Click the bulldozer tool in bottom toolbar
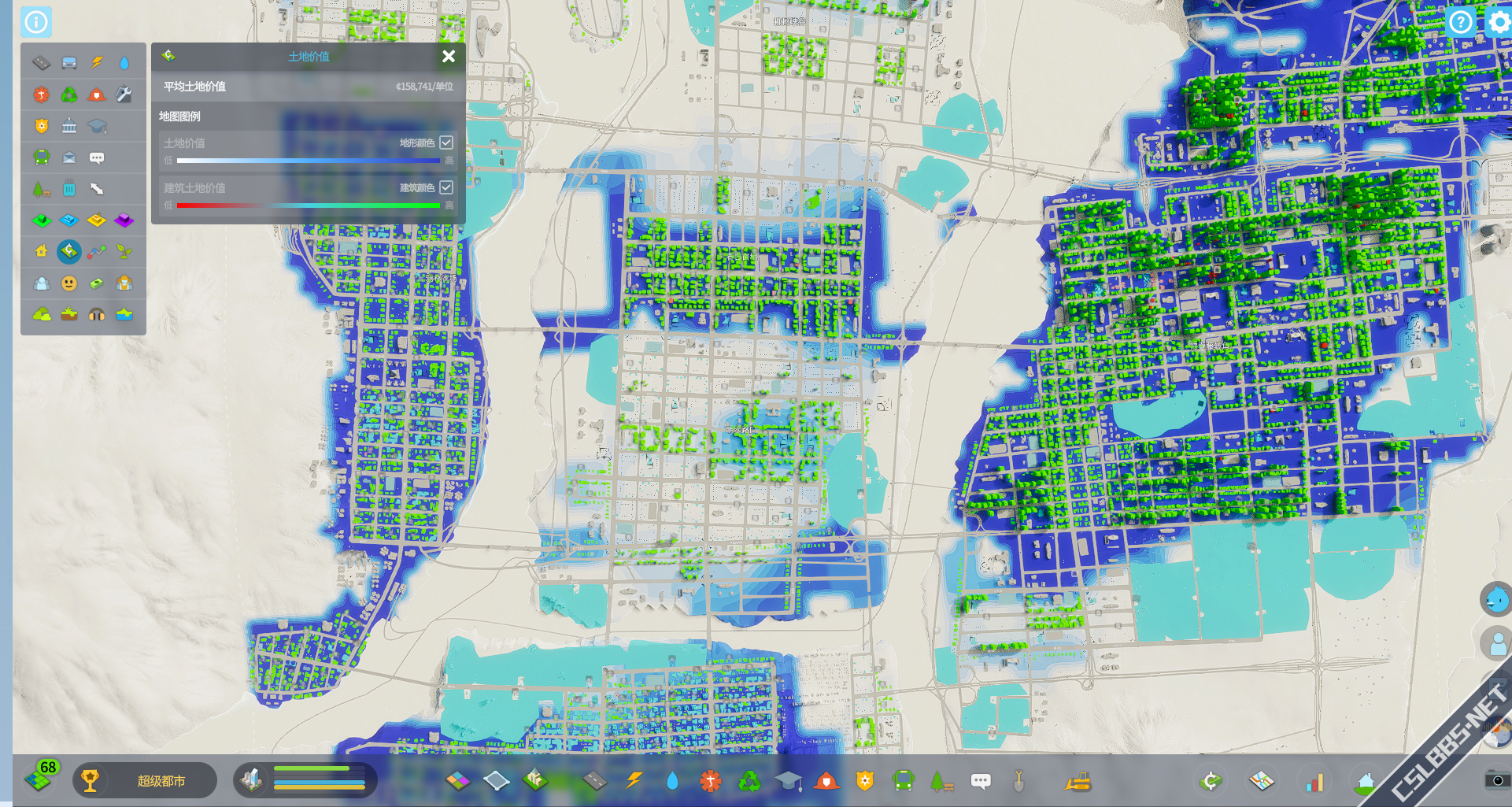The height and width of the screenshot is (807, 1512). click(1078, 781)
